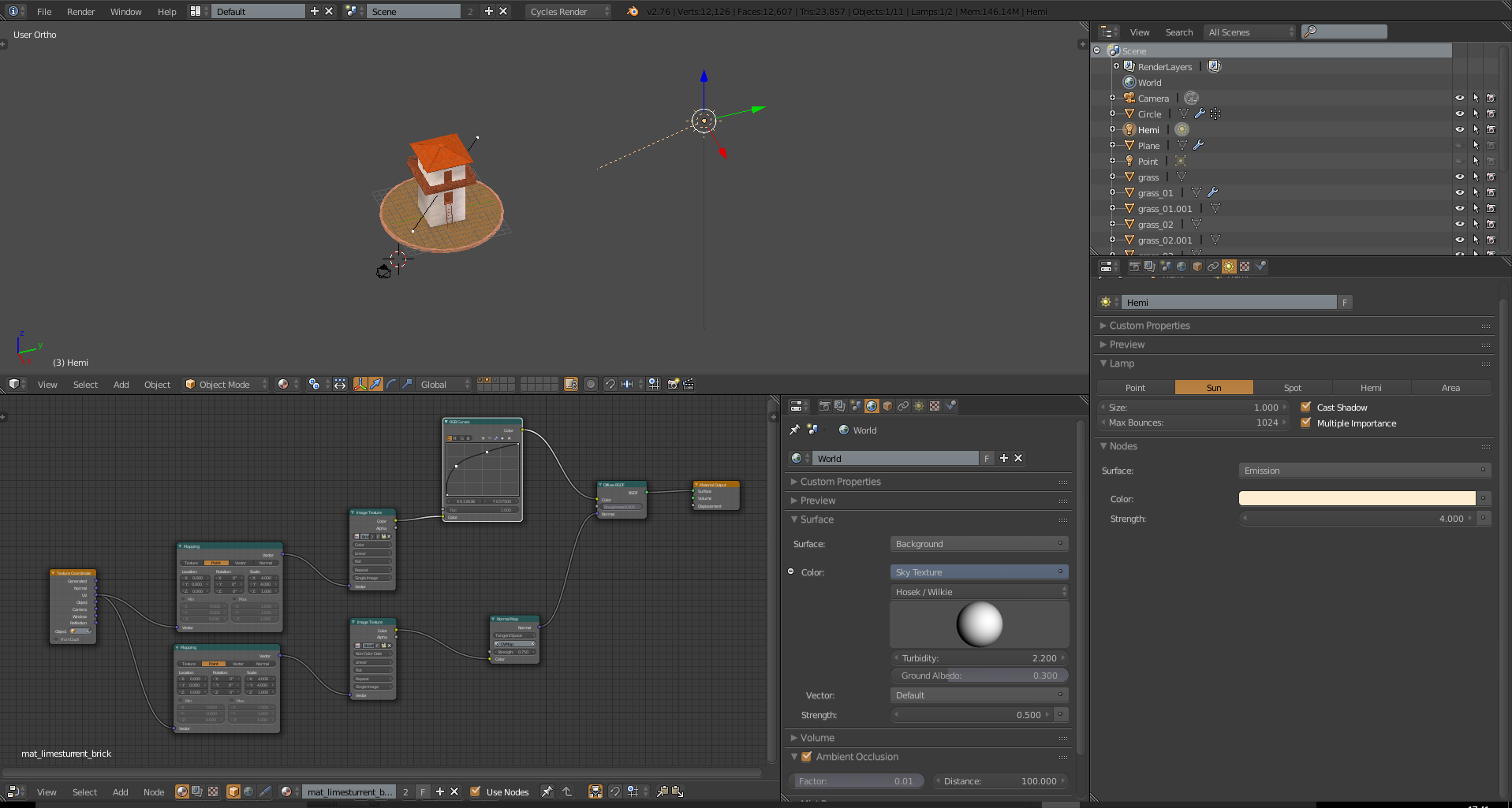Open Emission surface dropdown

pyautogui.click(x=1365, y=470)
